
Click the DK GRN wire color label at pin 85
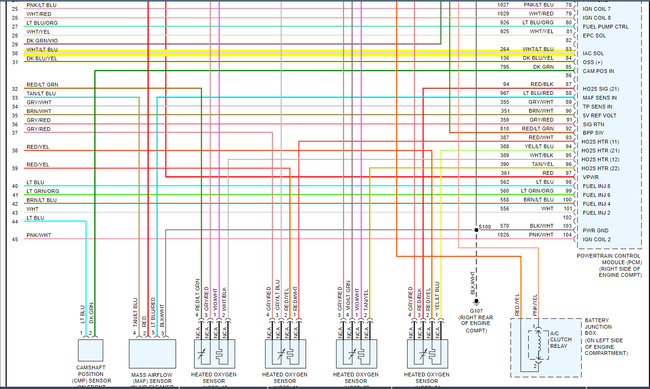tap(543, 67)
